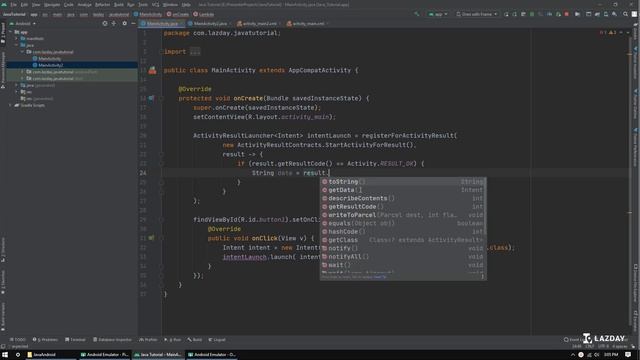
Task: Open the View menu
Action: (x=36, y=4)
